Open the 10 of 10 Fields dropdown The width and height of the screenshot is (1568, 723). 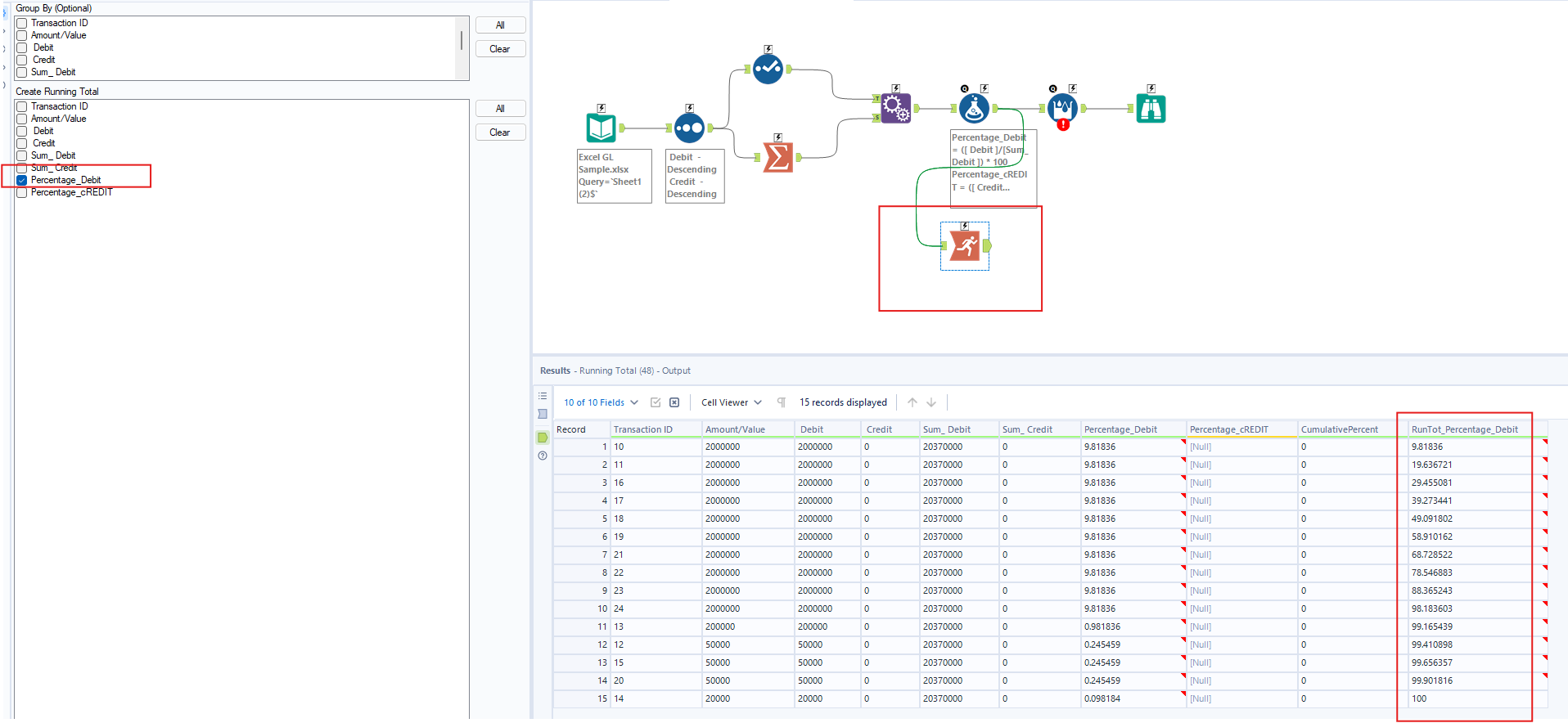pyautogui.click(x=602, y=402)
